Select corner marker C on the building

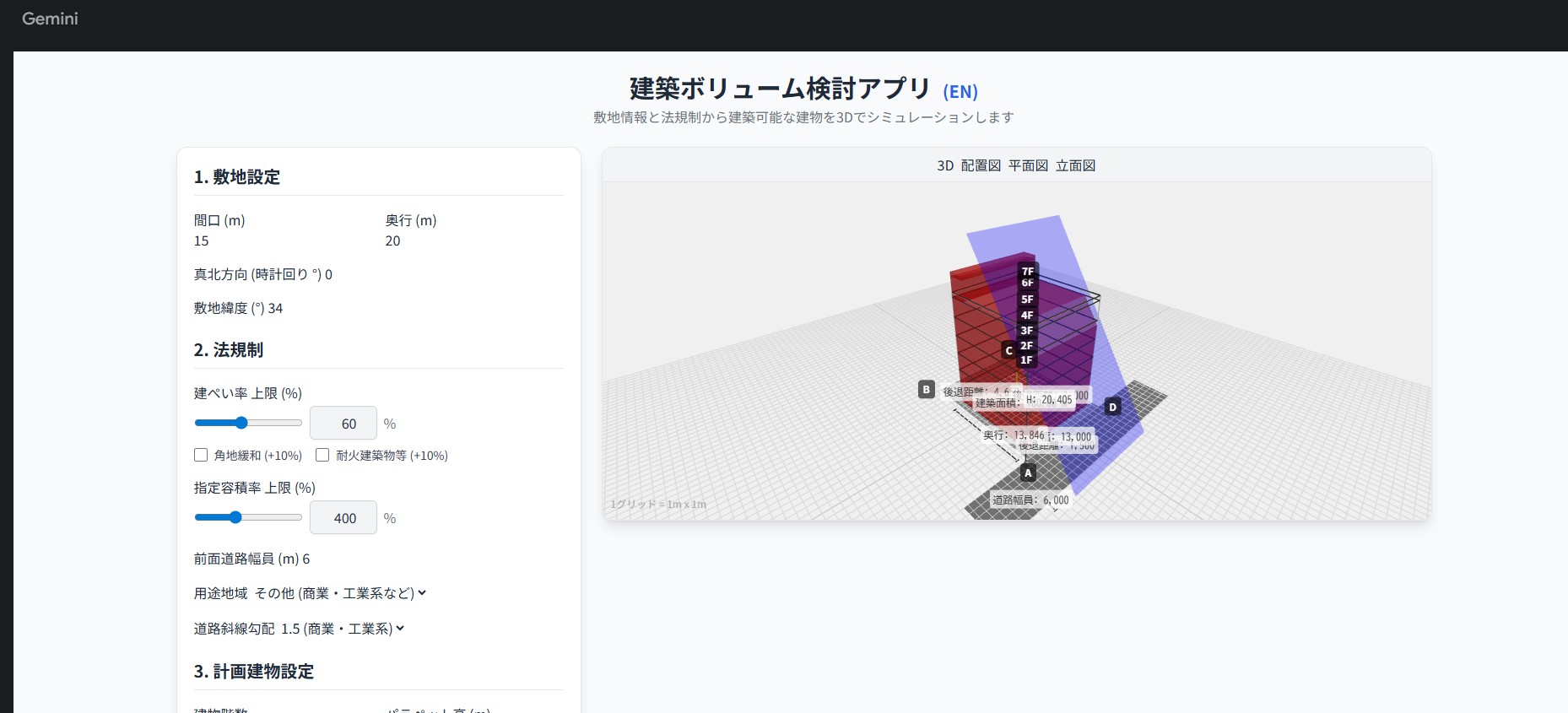coord(1008,350)
